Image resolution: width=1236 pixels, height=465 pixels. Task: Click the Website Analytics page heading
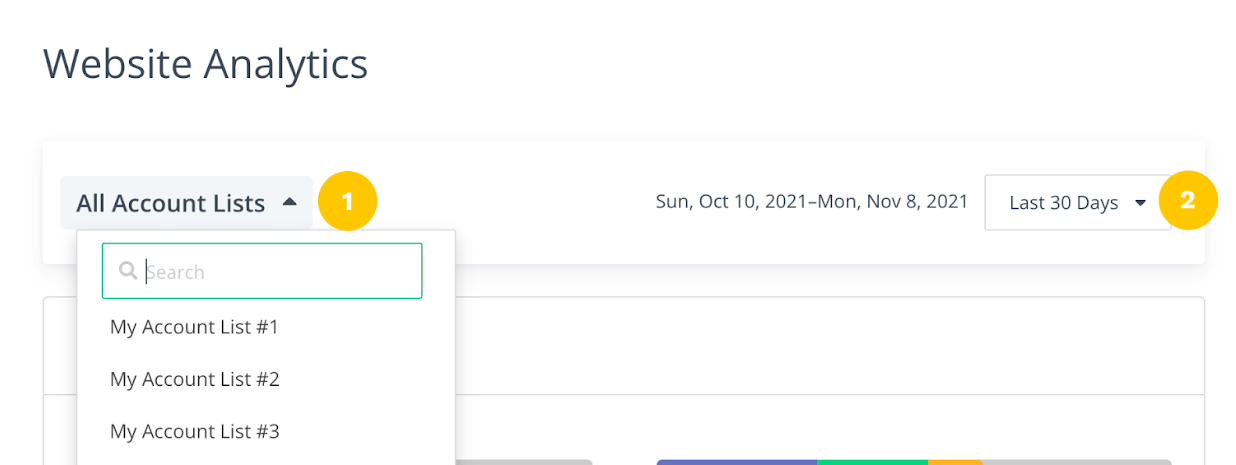click(206, 64)
